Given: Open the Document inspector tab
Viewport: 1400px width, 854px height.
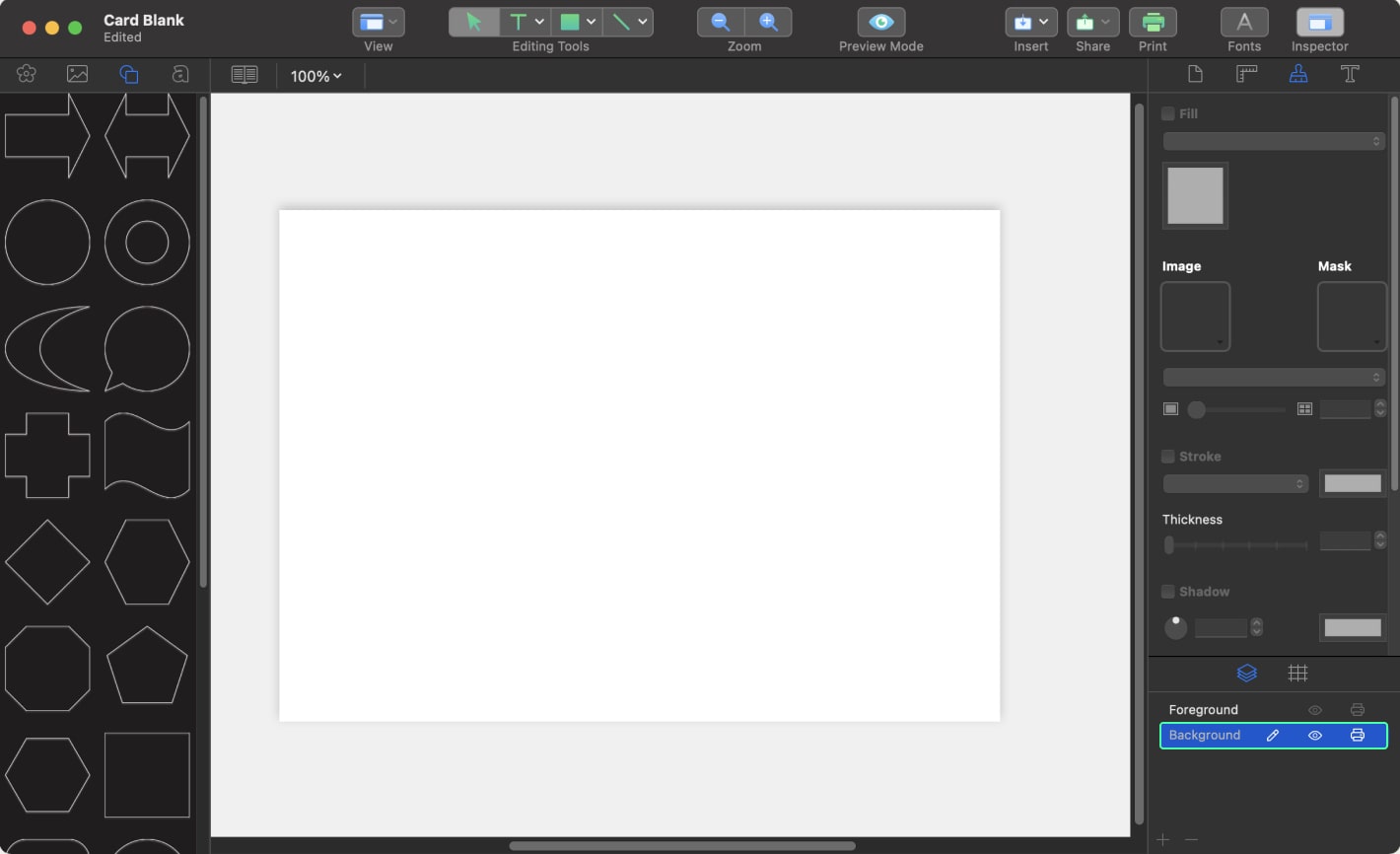Looking at the screenshot, I should pos(1195,74).
